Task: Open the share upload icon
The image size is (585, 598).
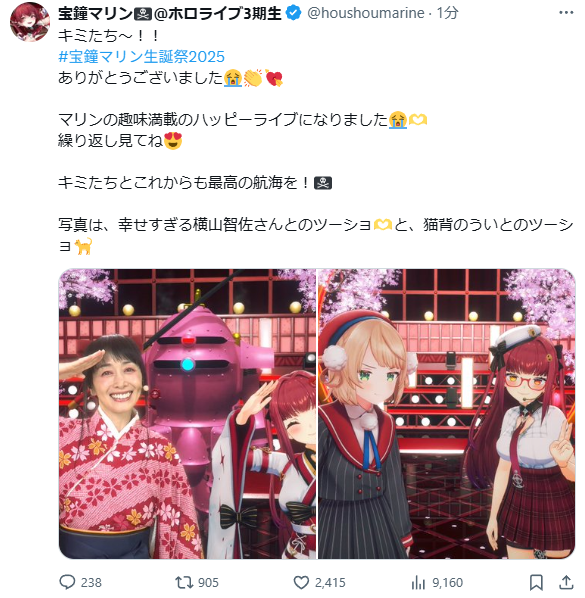Action: [566, 582]
